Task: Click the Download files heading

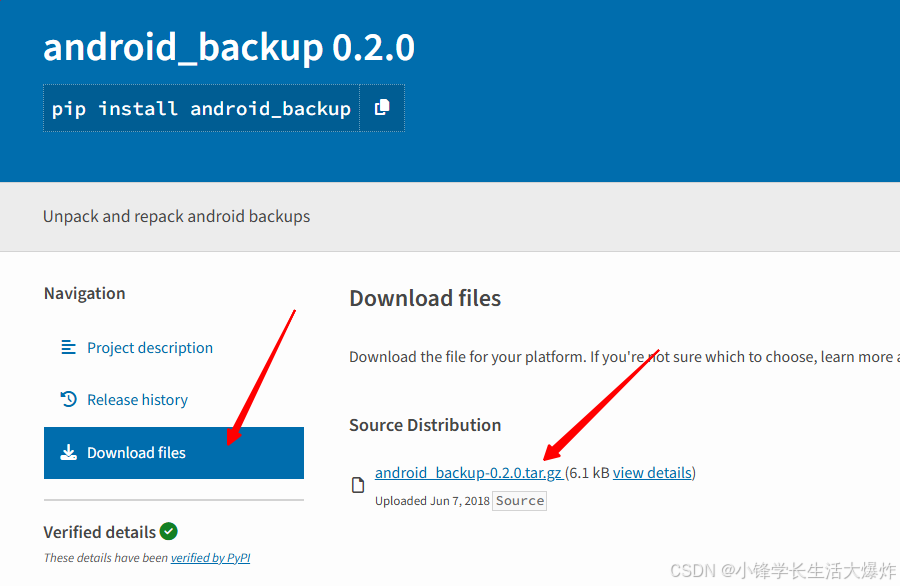Action: [x=425, y=298]
